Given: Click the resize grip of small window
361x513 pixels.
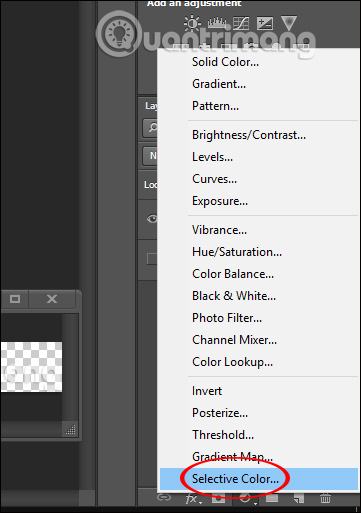Looking at the screenshot, I should pyautogui.click(x=70, y=430).
